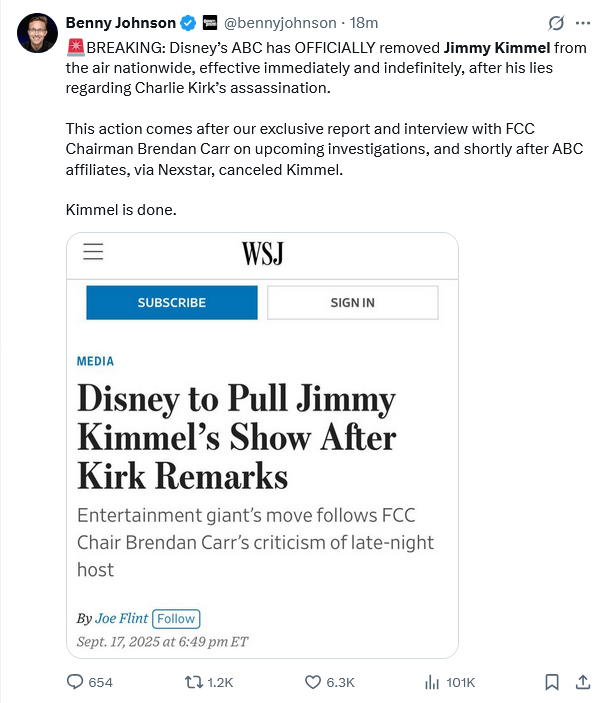This screenshot has height=703, width=608.
Task: Click the affiliate badge next to the name
Action: click(210, 23)
